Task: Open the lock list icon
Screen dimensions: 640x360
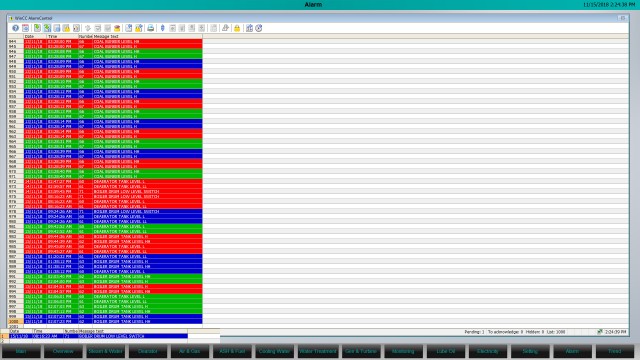Action: point(66,28)
